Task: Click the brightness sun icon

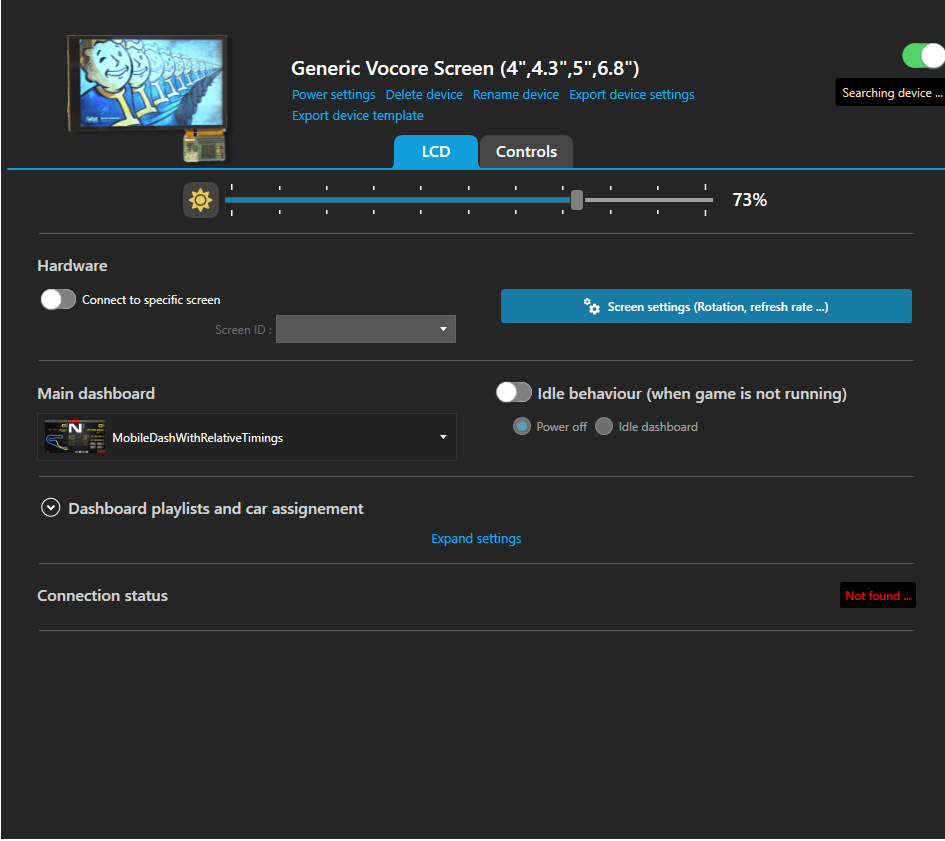Action: click(200, 200)
